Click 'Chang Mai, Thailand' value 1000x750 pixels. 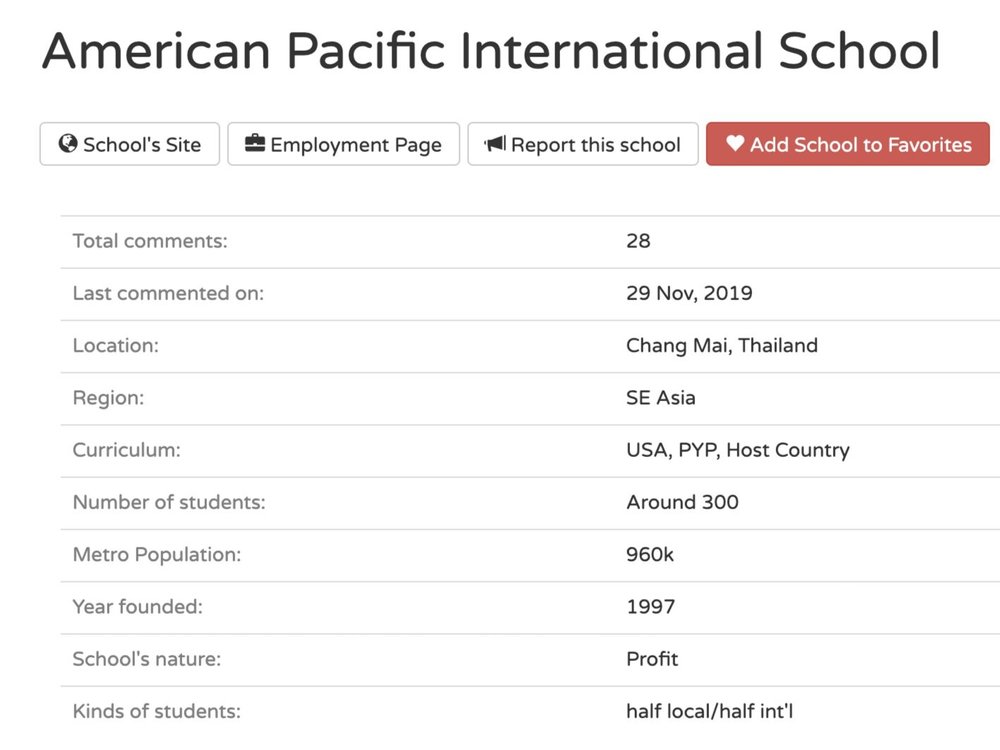click(x=722, y=346)
